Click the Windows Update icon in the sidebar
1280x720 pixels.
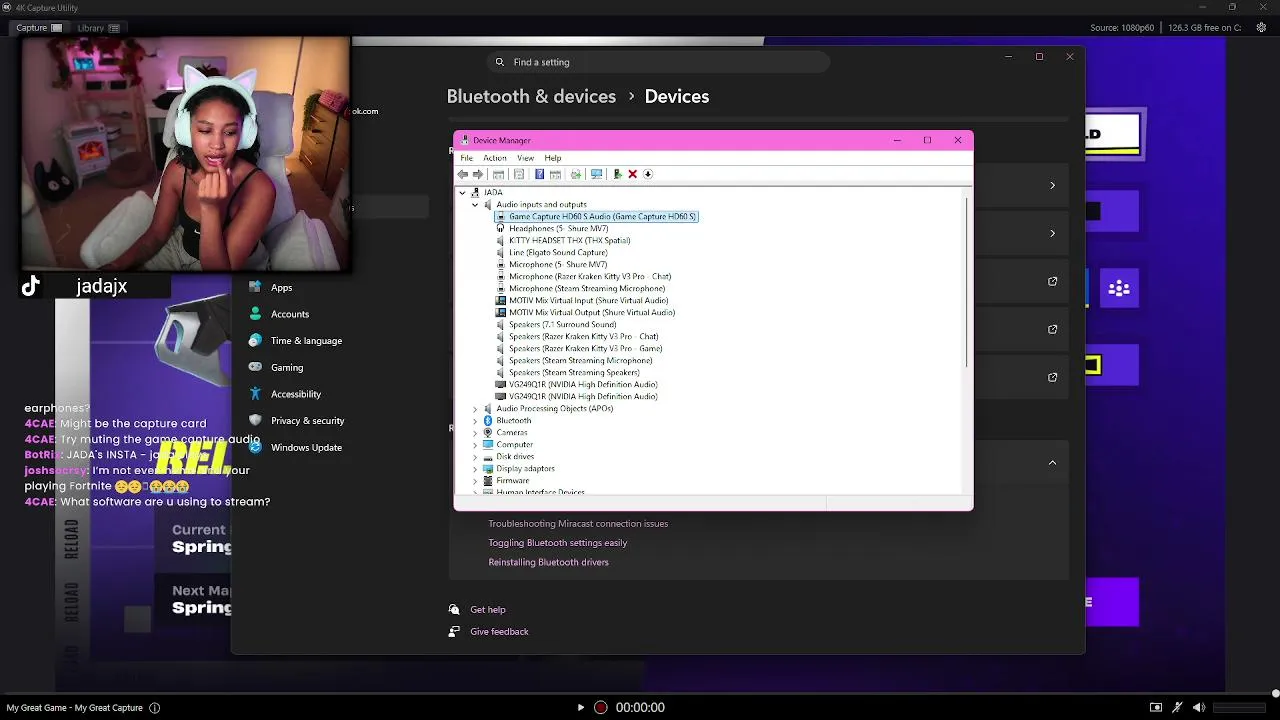tap(255, 447)
